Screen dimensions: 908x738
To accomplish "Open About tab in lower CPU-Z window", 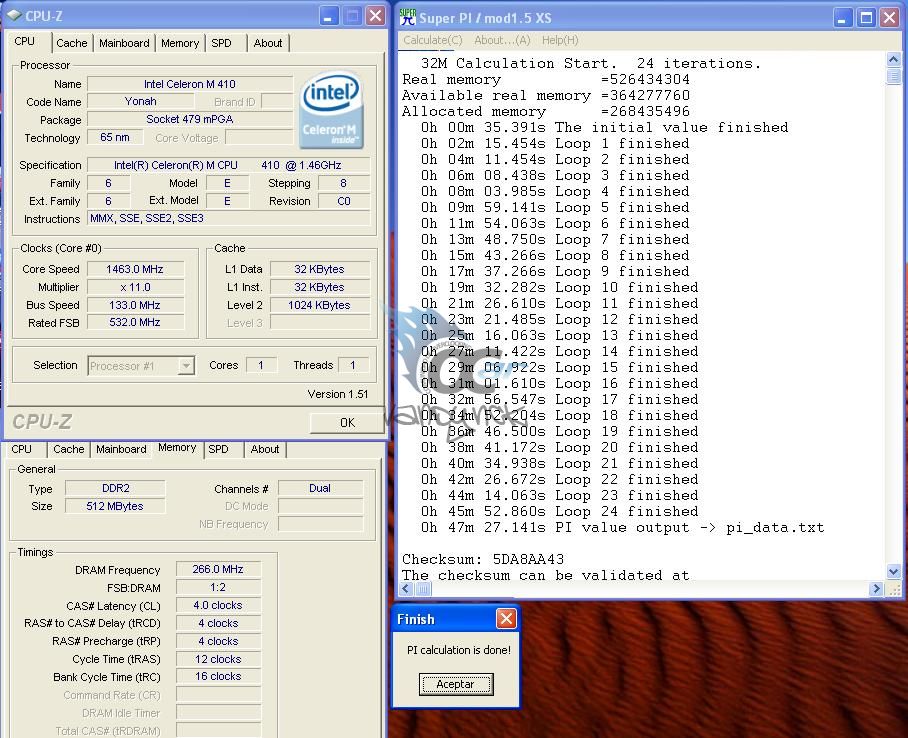I will (265, 449).
